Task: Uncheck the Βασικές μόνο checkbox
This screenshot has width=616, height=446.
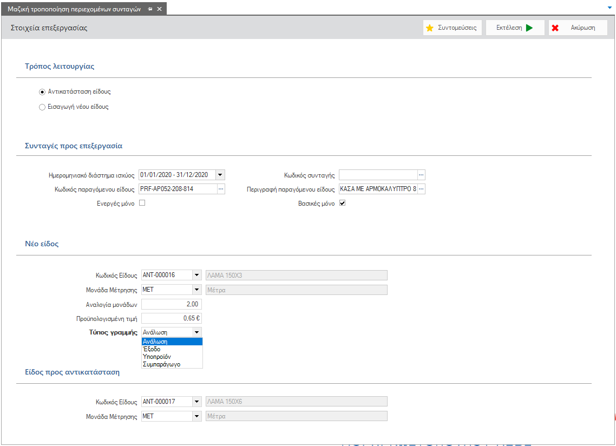Action: [x=343, y=203]
